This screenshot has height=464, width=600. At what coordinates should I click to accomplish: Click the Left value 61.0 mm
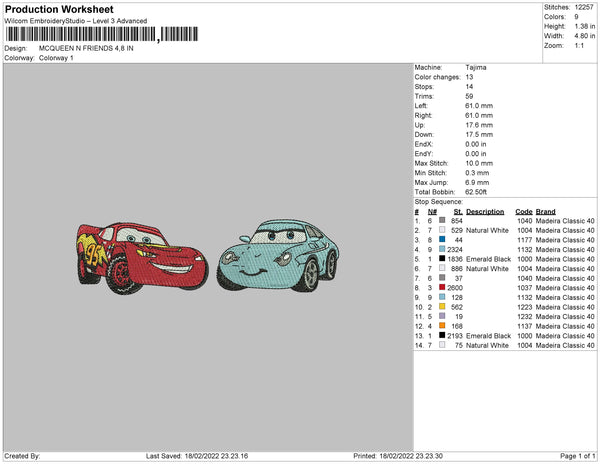click(479, 106)
